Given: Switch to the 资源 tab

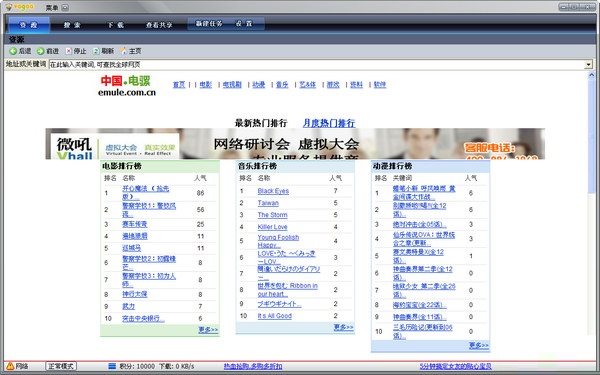Looking at the screenshot, I should click(29, 24).
